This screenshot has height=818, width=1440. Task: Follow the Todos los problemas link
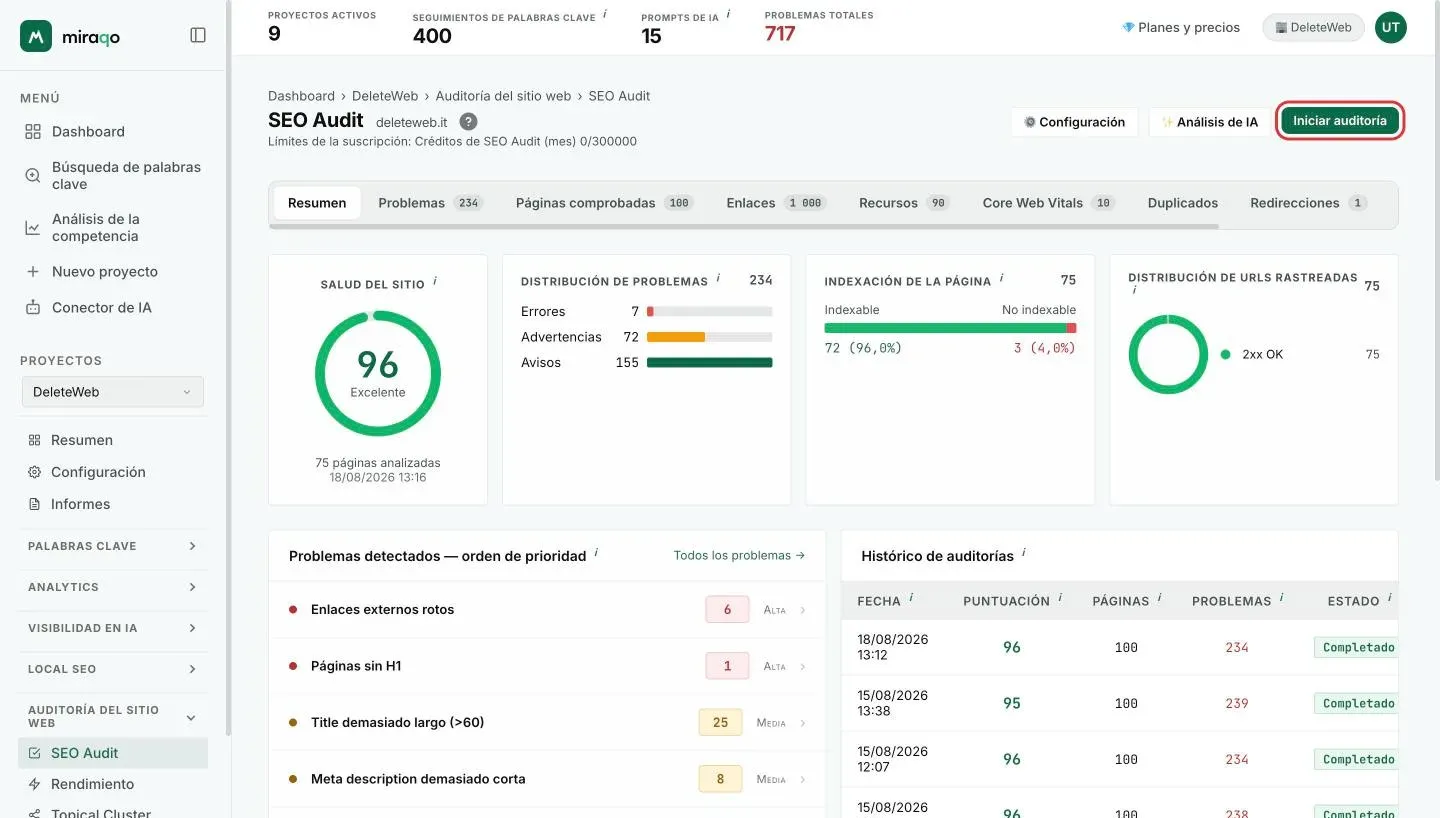pyautogui.click(x=739, y=555)
